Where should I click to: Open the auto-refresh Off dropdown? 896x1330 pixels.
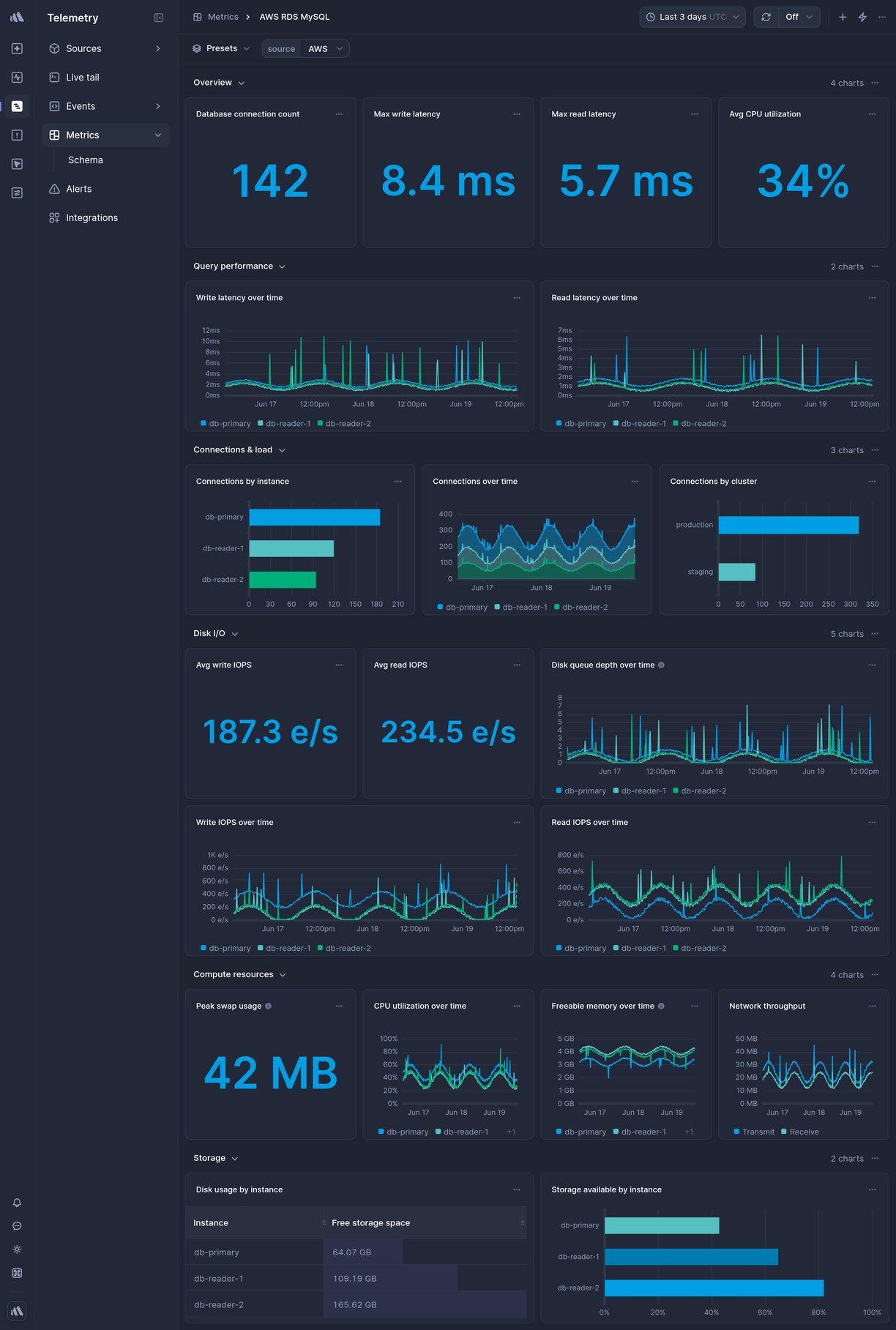799,17
